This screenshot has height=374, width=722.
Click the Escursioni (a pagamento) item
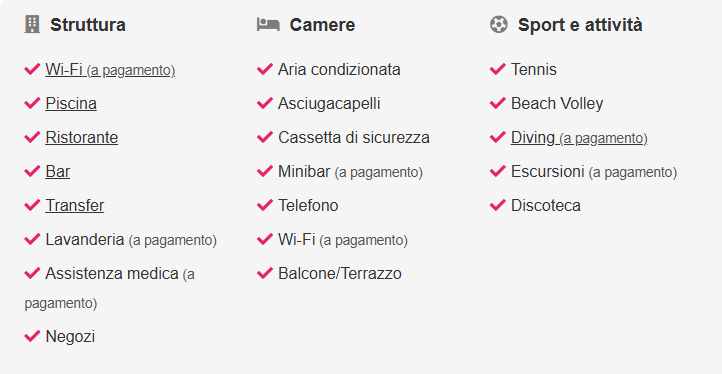point(594,171)
